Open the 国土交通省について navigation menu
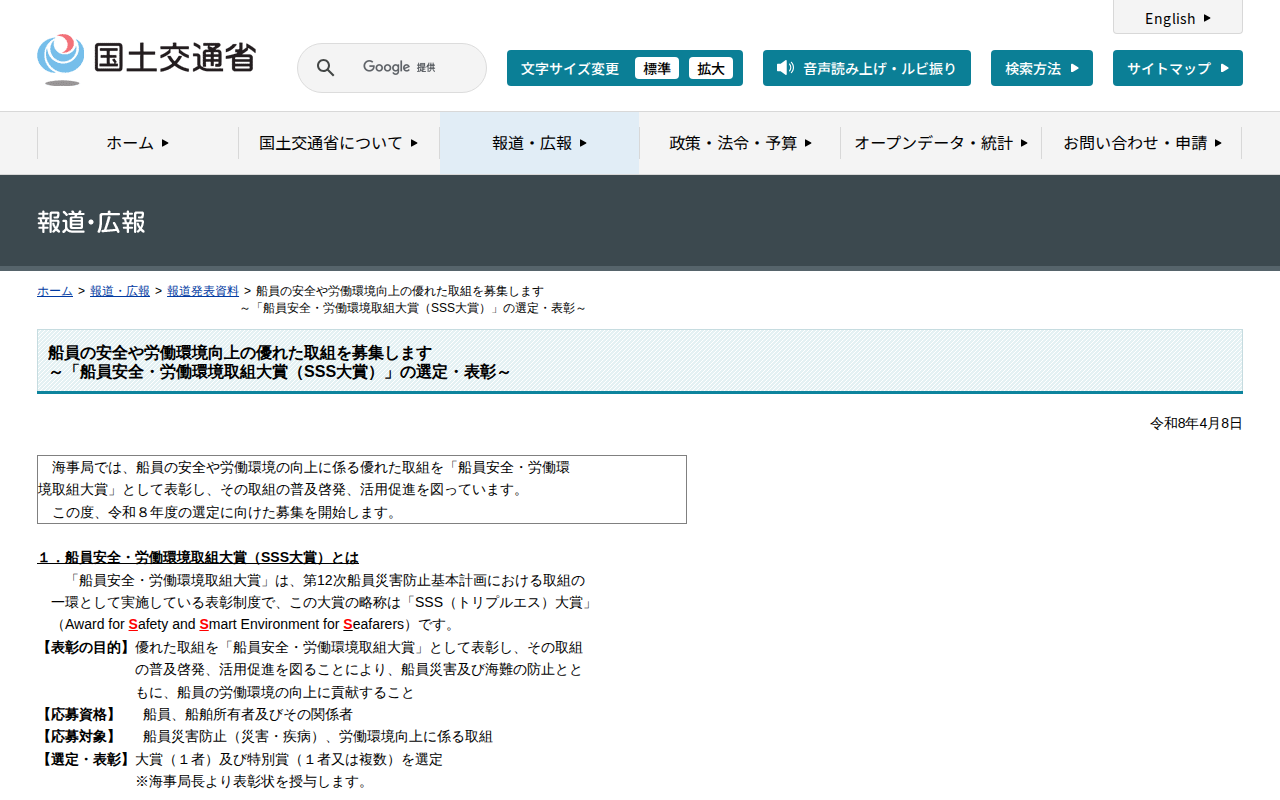The height and width of the screenshot is (800, 1280). tap(339, 143)
